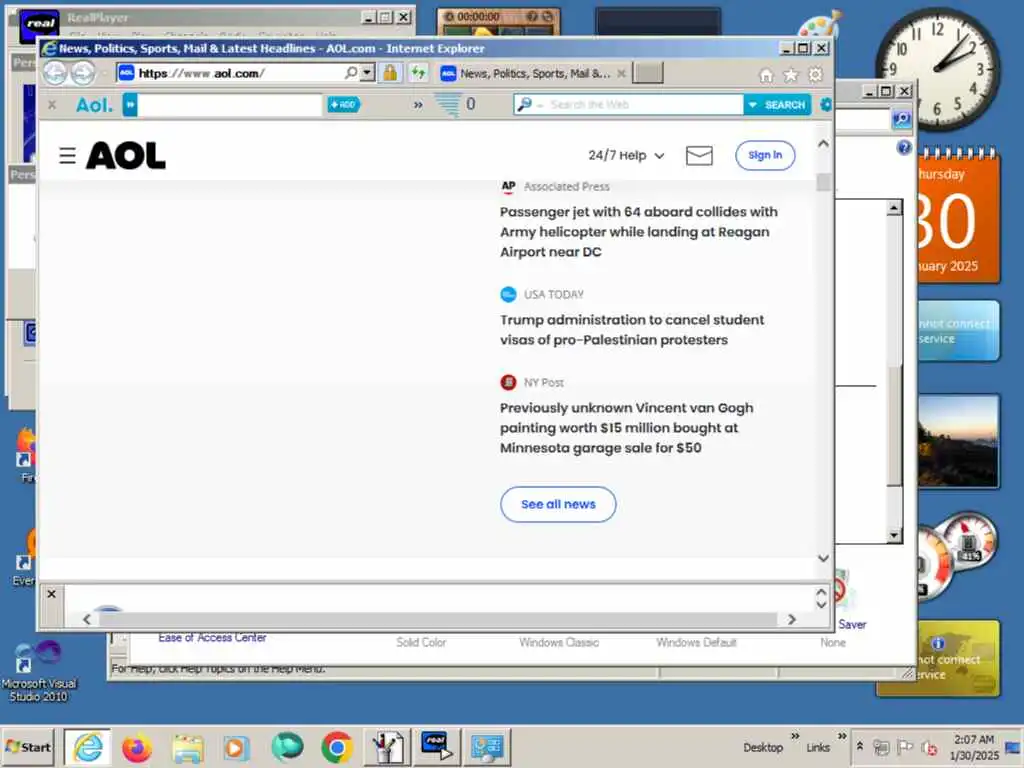The image size is (1024, 768).
Task: Expand the AOL toolbar overflow chevrons
Action: (418, 104)
